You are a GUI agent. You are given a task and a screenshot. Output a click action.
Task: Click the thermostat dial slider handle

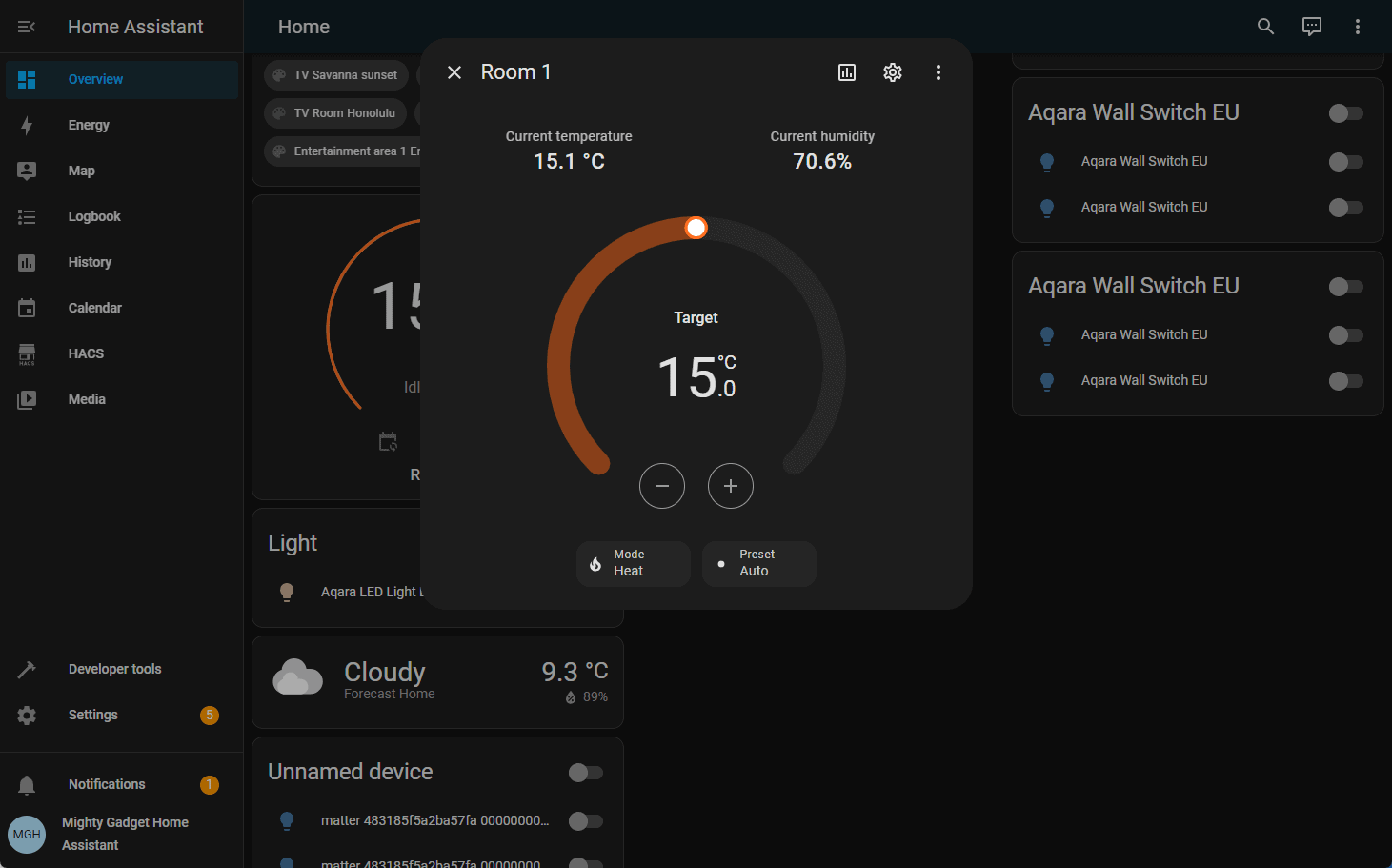(x=696, y=228)
